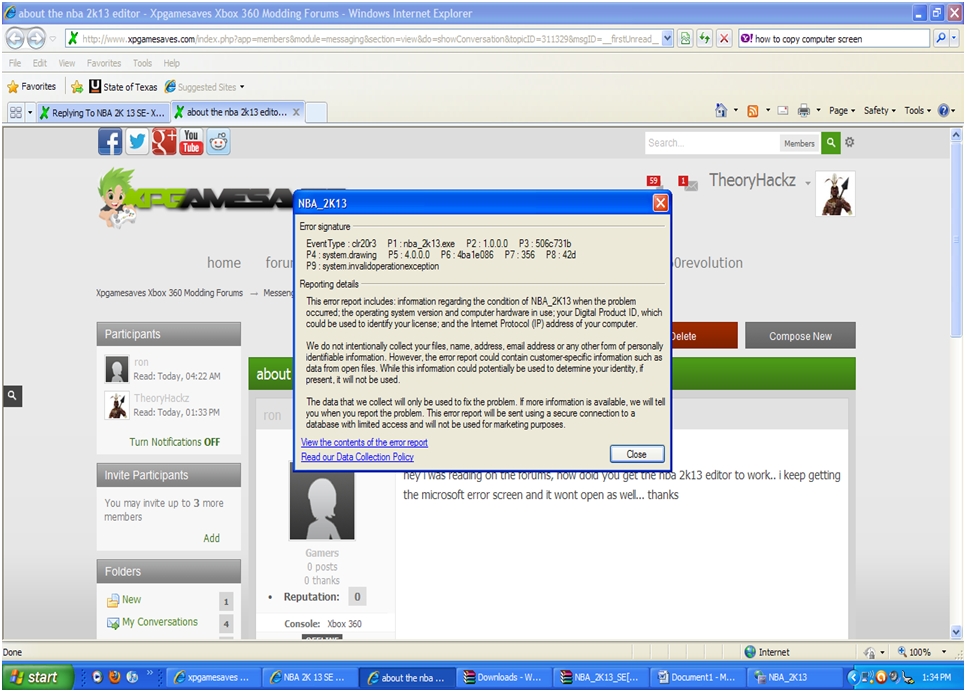This screenshot has height=692, width=966.
Task: Click the Windows Start button
Action: click(35, 677)
